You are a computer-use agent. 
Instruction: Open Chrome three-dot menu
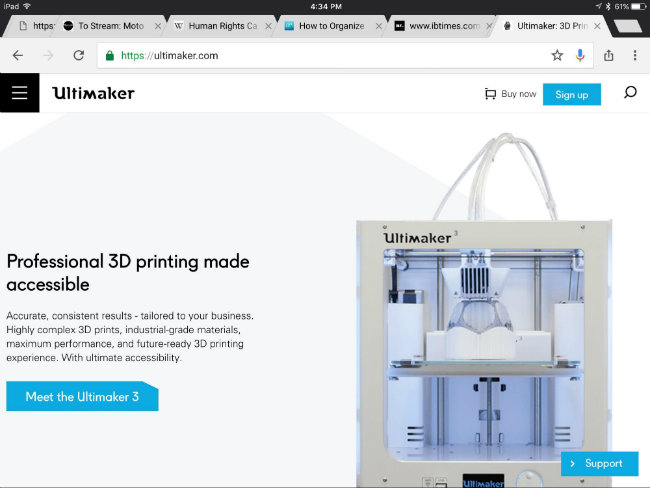[635, 55]
